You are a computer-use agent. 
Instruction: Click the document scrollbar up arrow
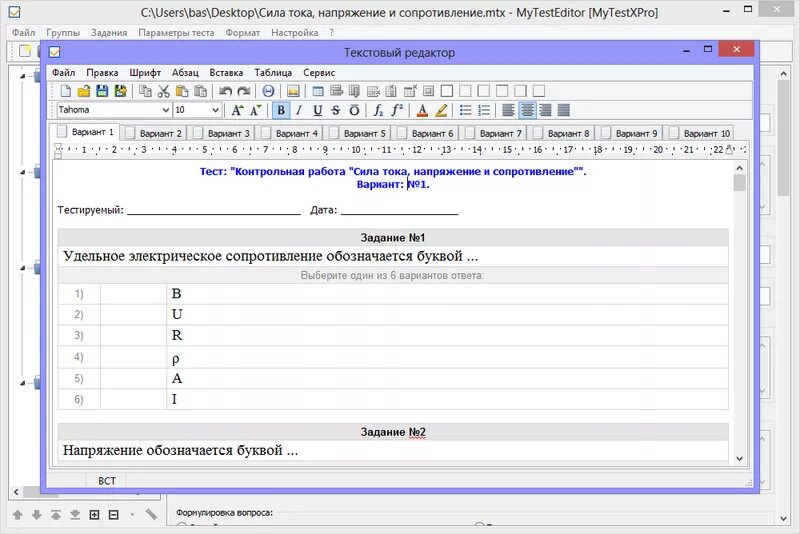(739, 168)
